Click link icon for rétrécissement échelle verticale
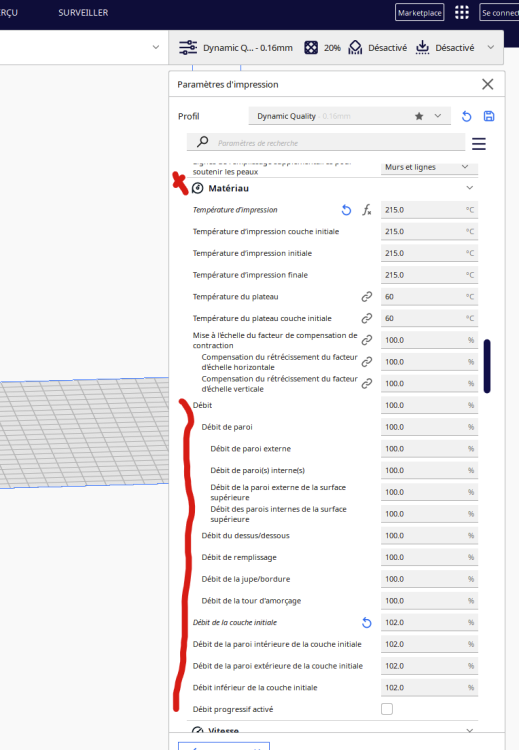 point(367,383)
